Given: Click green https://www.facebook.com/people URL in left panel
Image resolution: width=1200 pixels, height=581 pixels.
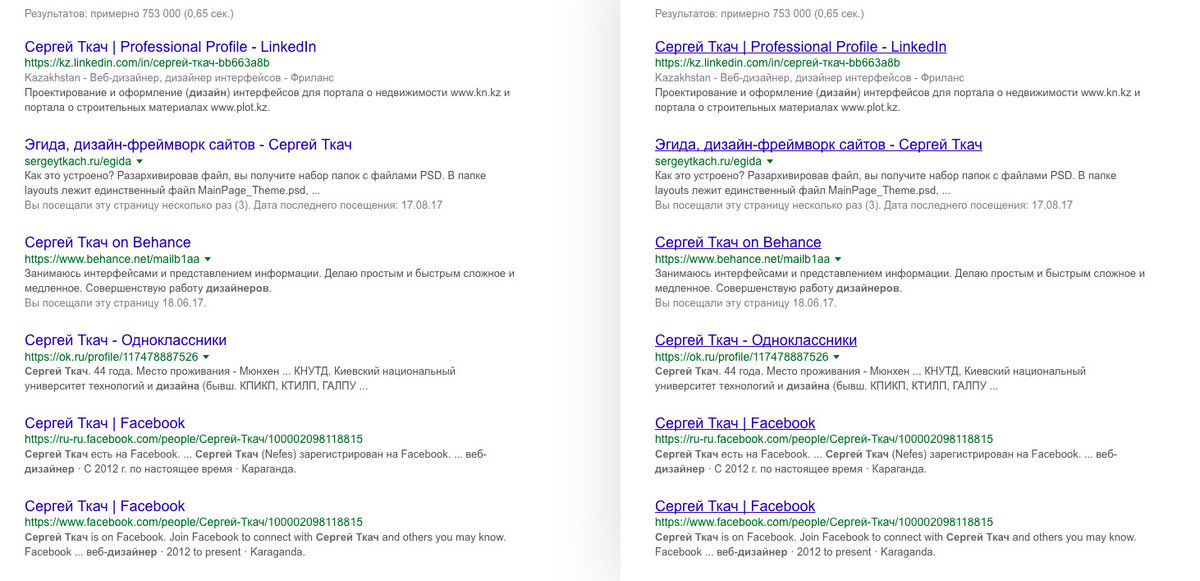Looking at the screenshot, I should (x=193, y=522).
